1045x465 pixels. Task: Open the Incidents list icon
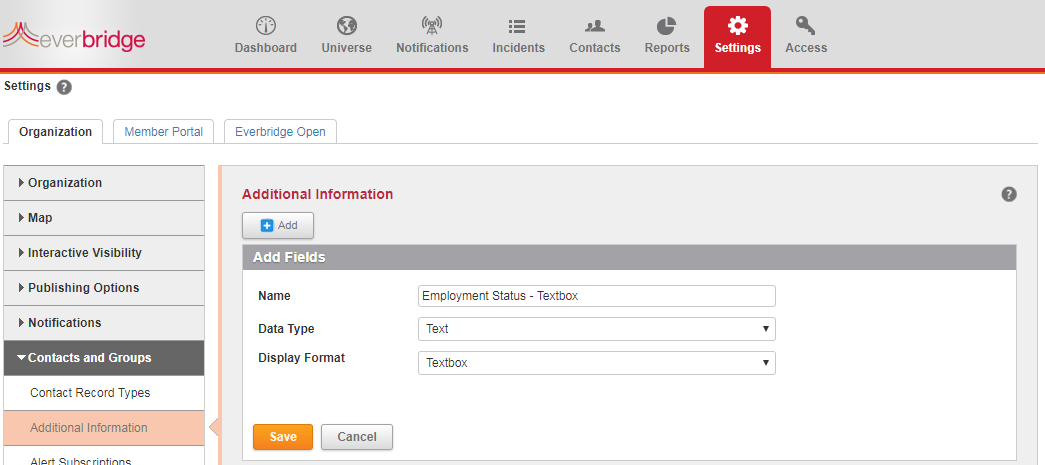(x=518, y=26)
